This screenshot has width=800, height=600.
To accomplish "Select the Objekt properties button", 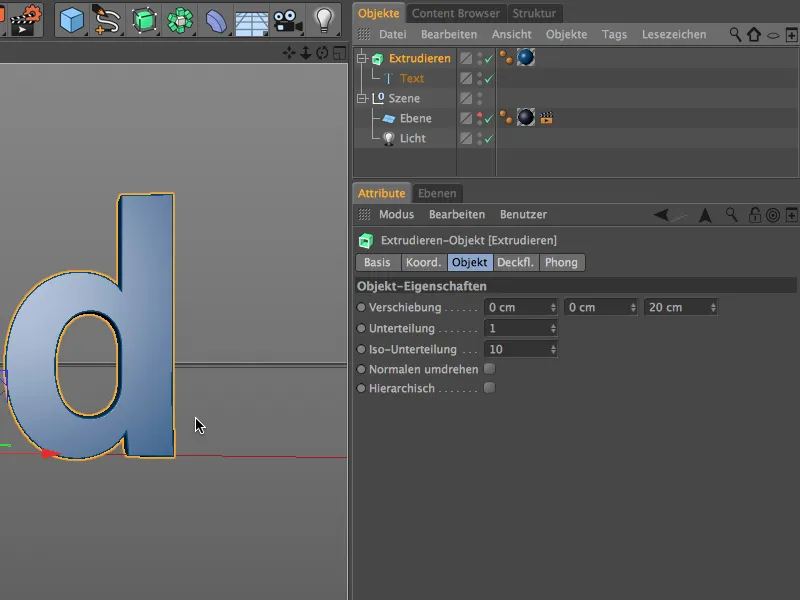I will [x=470, y=262].
